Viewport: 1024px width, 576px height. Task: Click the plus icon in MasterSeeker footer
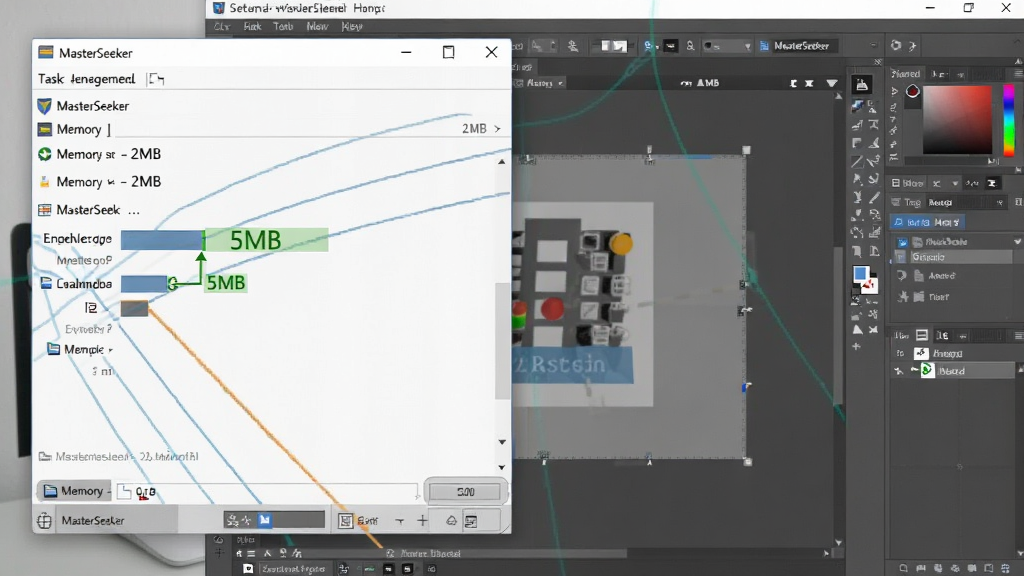pyautogui.click(x=423, y=520)
